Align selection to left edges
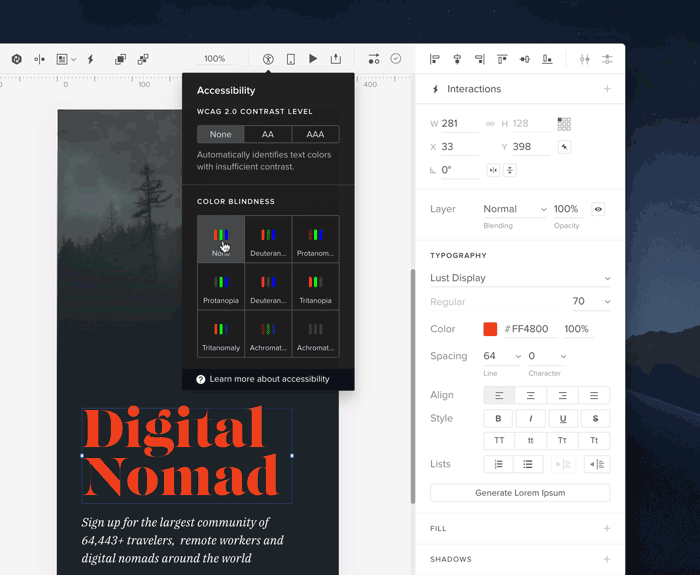 click(434, 59)
